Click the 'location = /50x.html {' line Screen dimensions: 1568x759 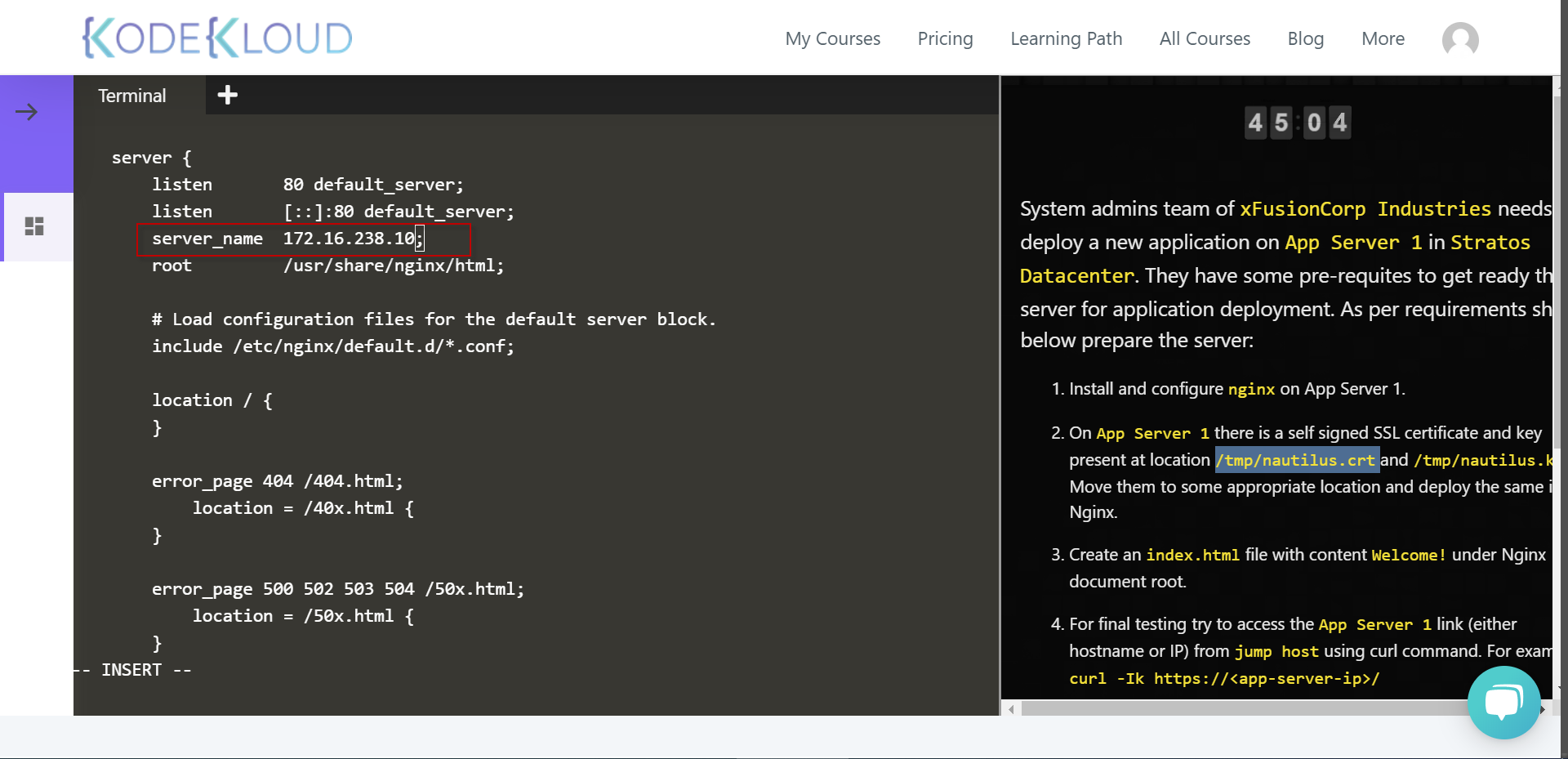tap(303, 616)
